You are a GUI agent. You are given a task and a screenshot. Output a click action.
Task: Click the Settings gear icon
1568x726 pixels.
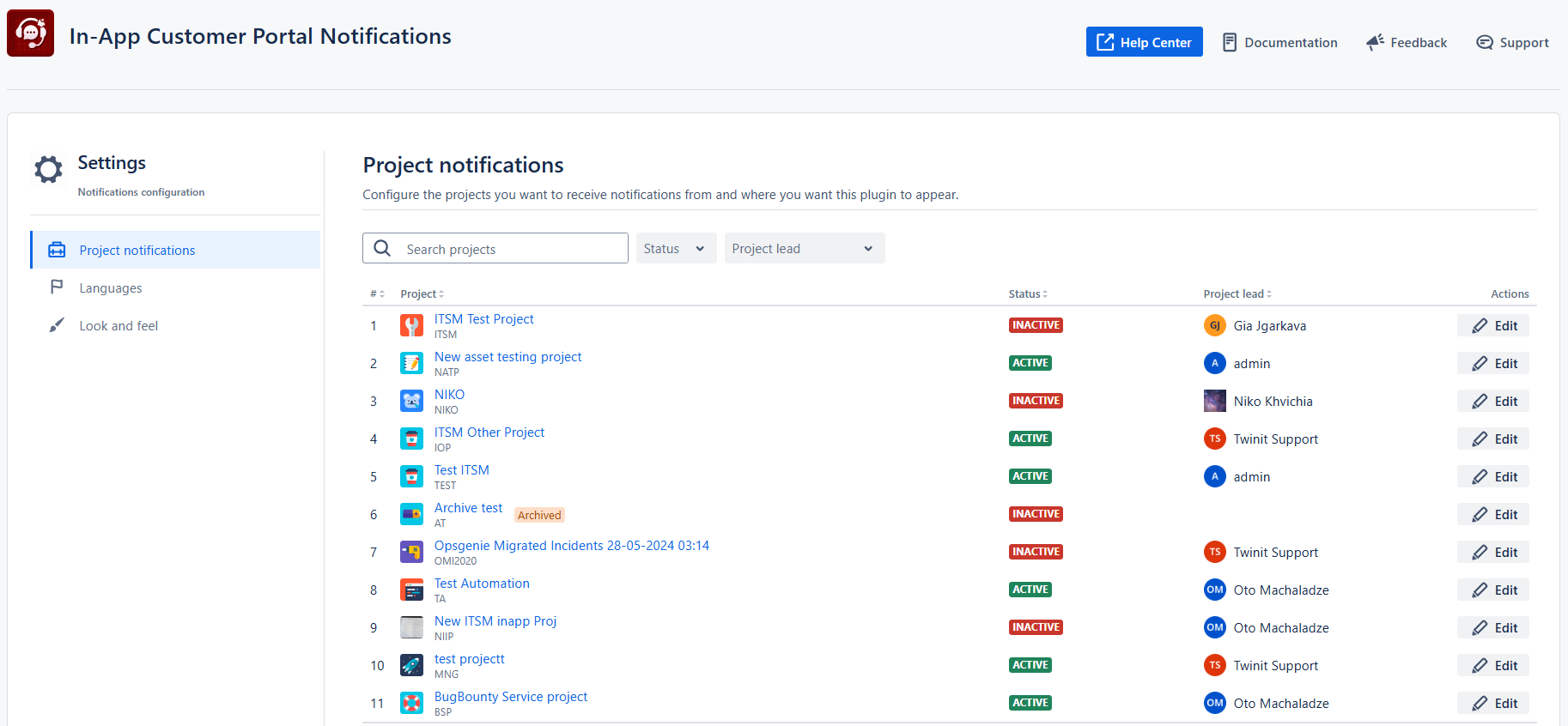tap(48, 169)
